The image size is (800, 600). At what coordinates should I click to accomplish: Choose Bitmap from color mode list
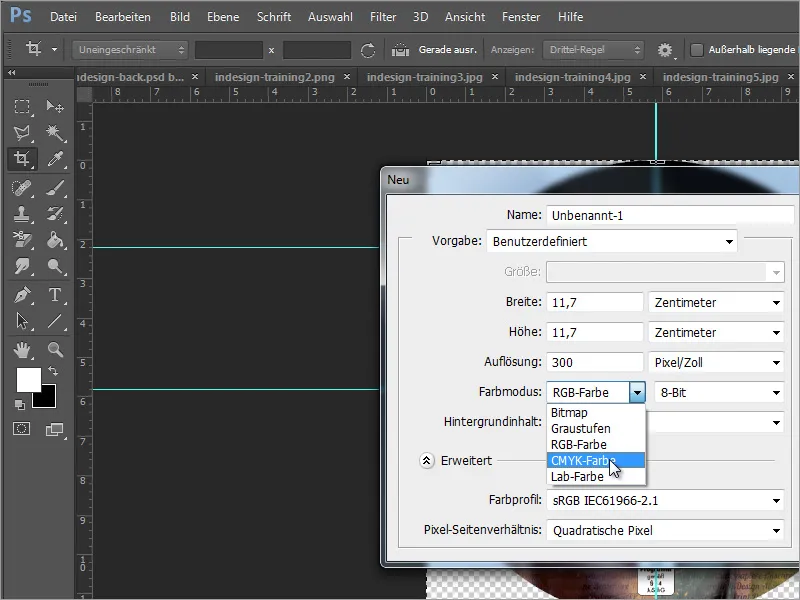coord(596,413)
